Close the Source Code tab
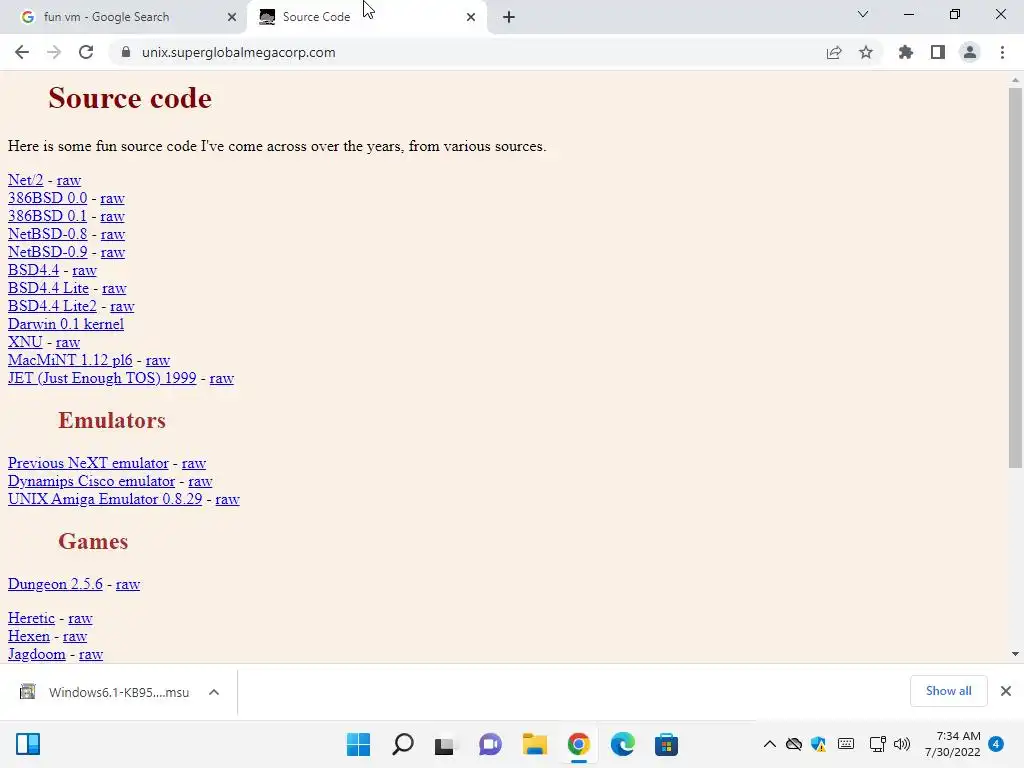 (471, 17)
